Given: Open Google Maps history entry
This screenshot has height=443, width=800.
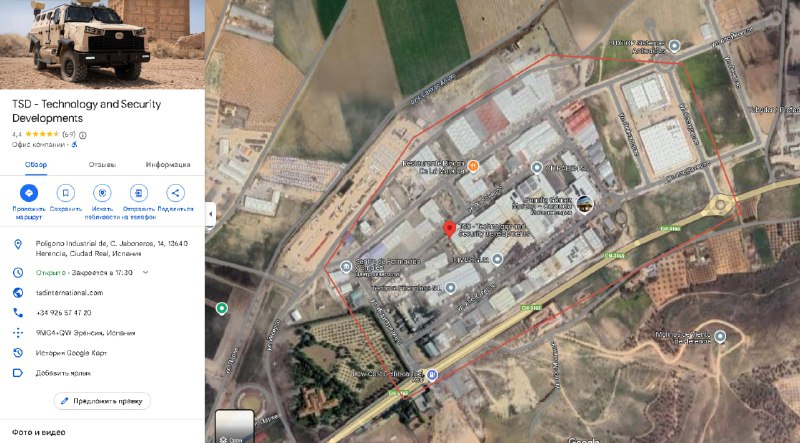Looking at the screenshot, I should pyautogui.click(x=71, y=353).
